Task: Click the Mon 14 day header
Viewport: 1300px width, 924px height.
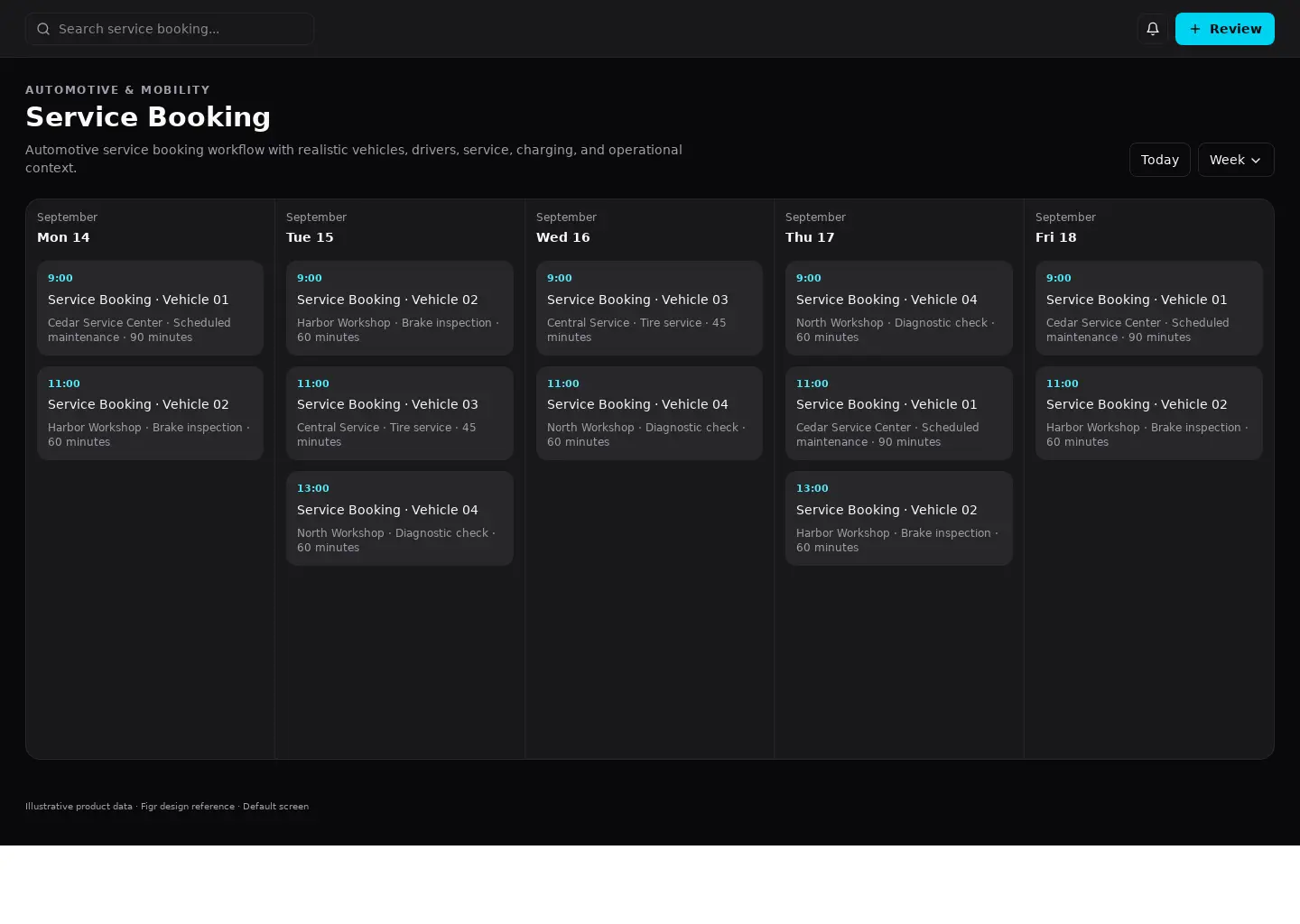Action: coord(63,237)
